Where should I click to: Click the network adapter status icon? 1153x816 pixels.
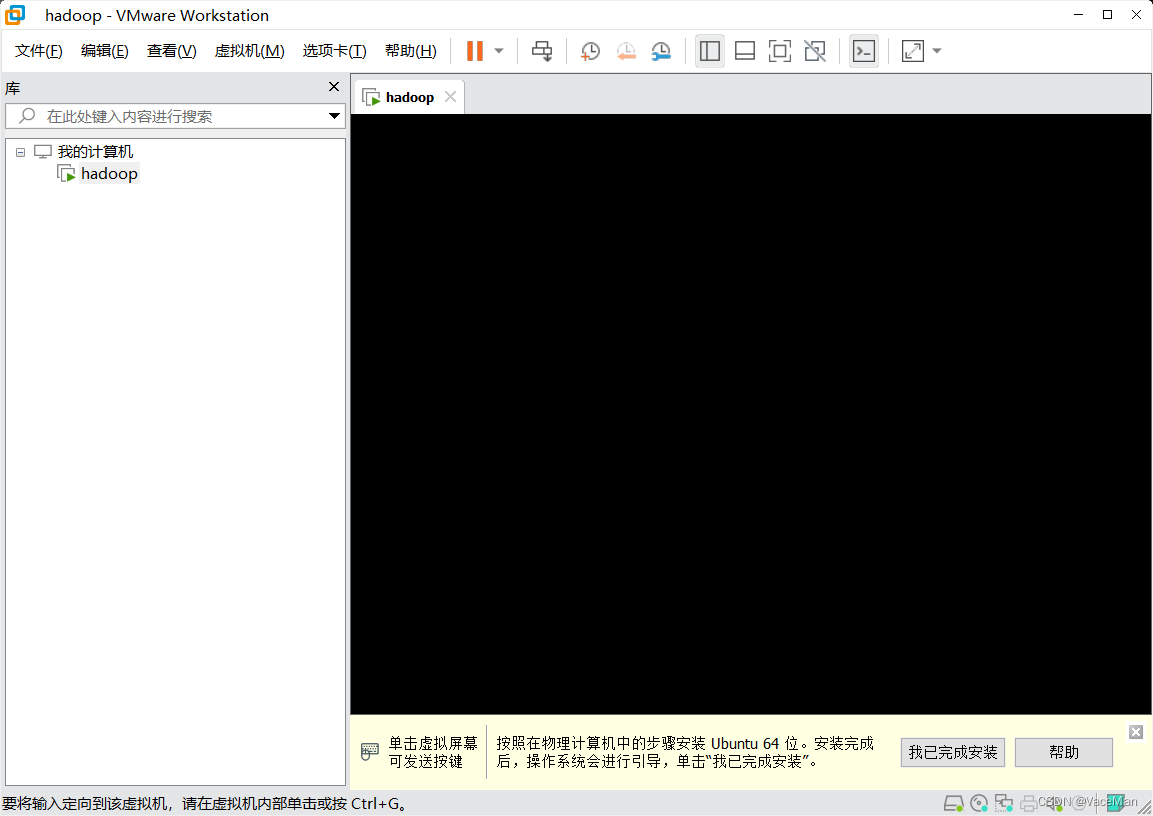1003,803
